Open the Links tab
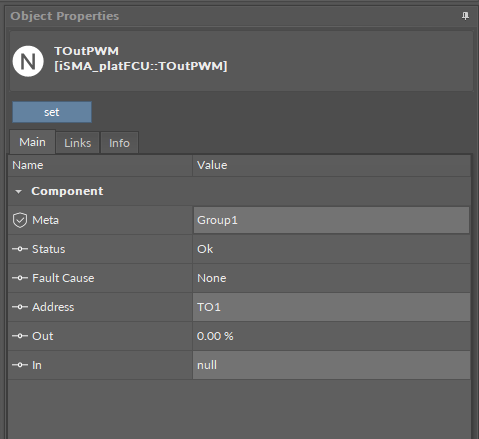The height and width of the screenshot is (439, 479). click(x=78, y=143)
